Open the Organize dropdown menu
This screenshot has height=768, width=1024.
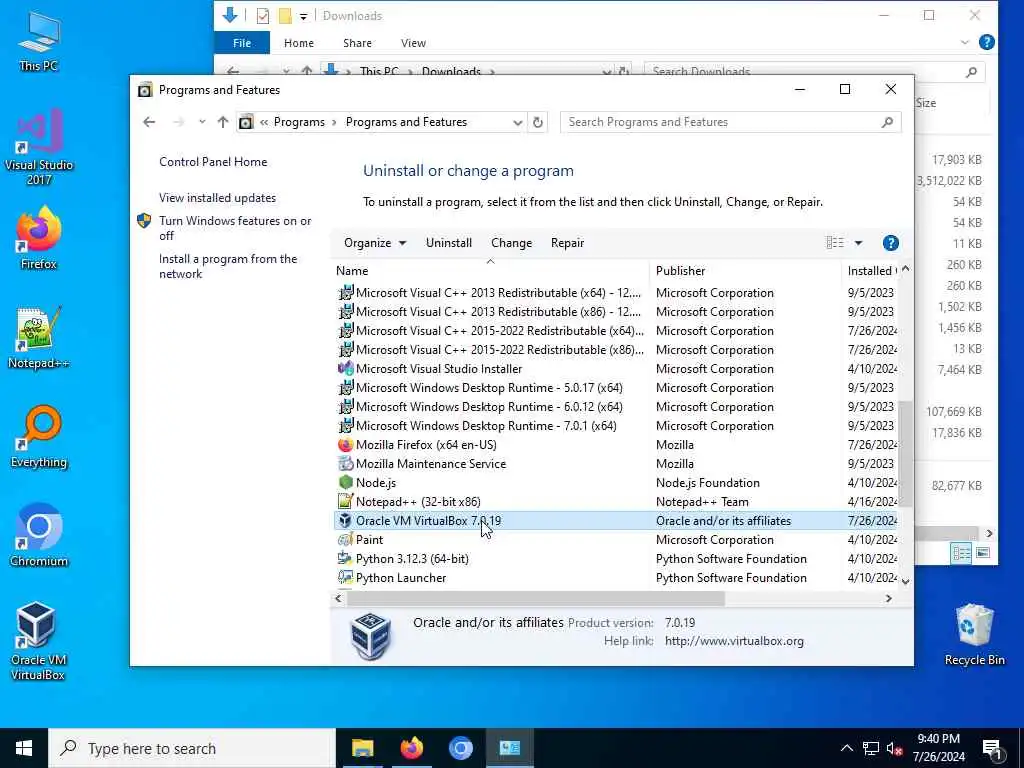point(375,243)
